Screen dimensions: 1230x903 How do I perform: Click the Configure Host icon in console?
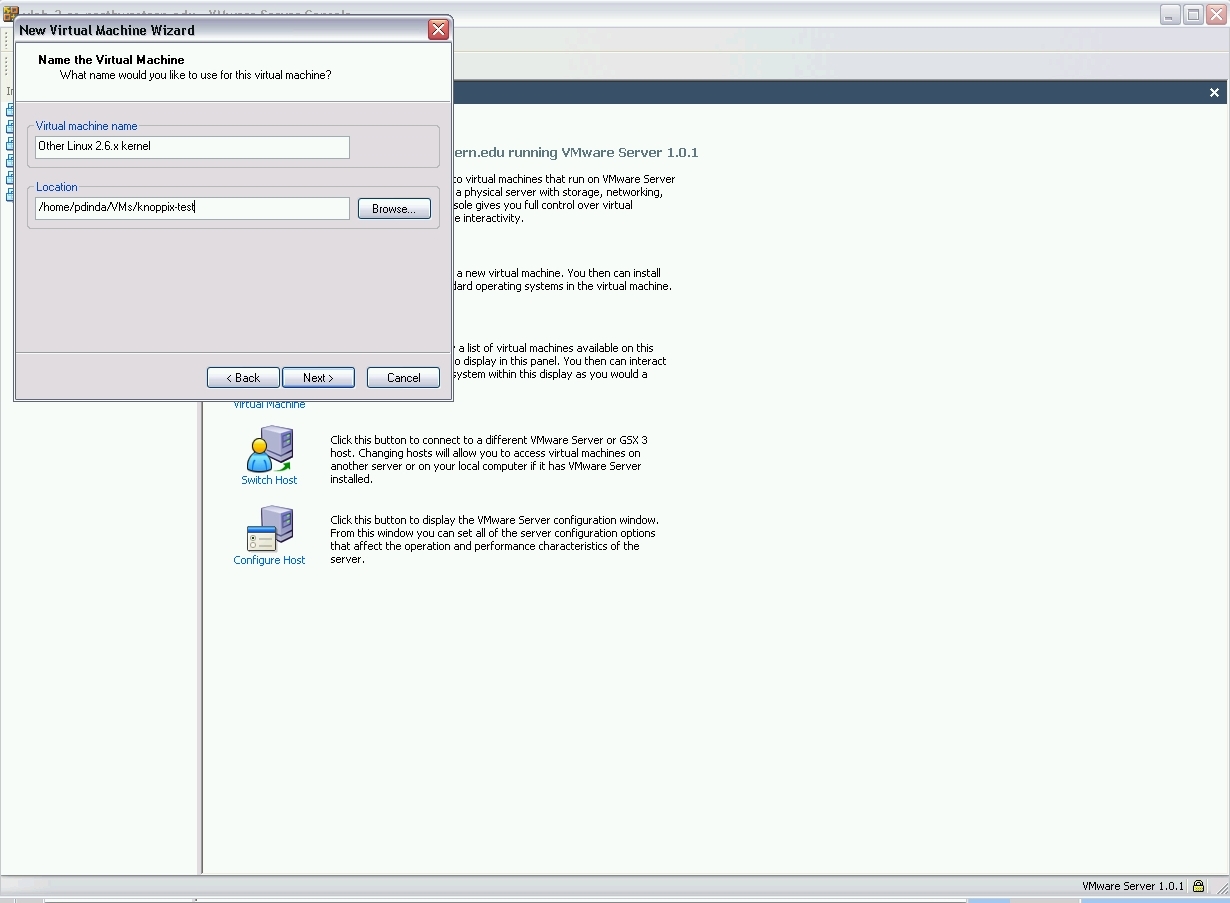269,529
